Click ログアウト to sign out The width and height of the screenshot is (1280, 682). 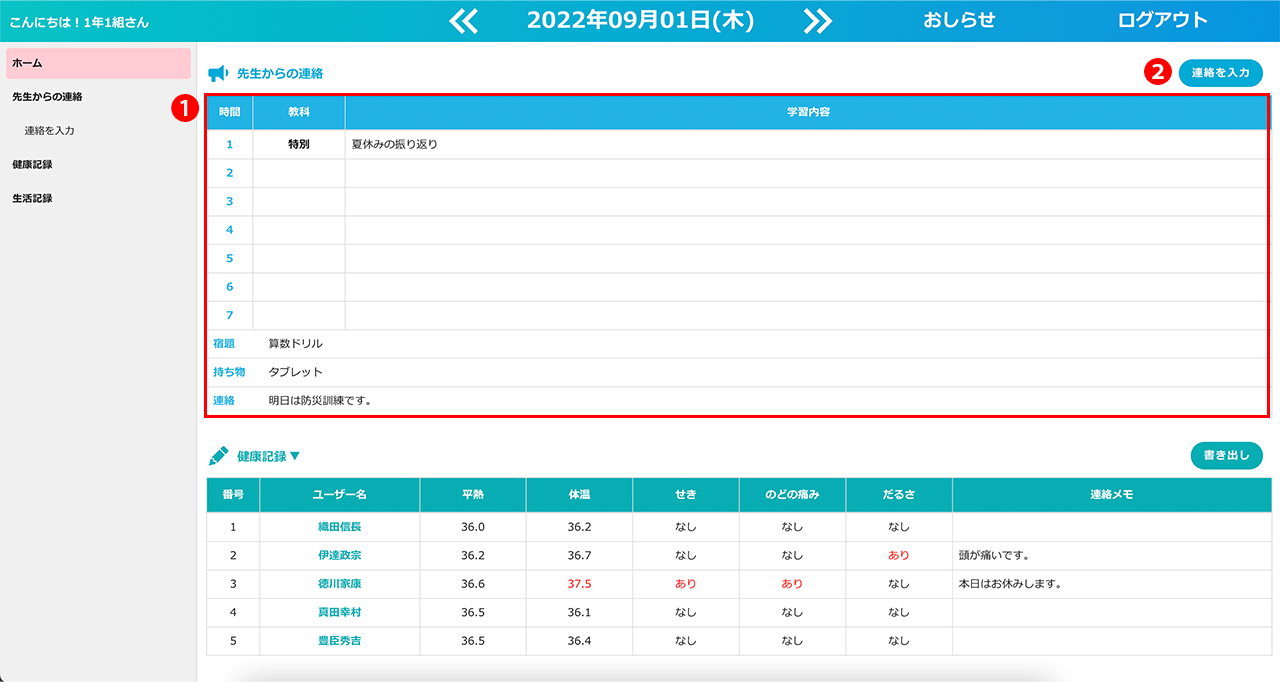1162,20
